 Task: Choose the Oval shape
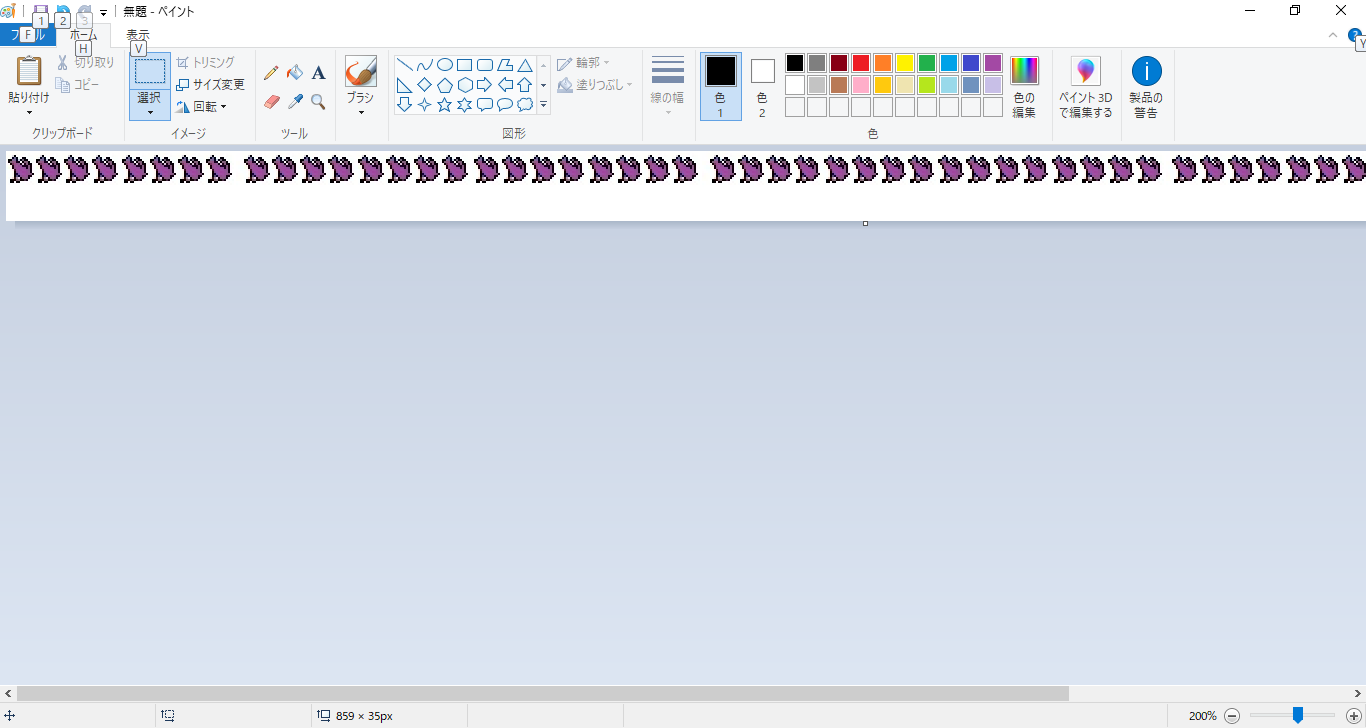[x=445, y=65]
